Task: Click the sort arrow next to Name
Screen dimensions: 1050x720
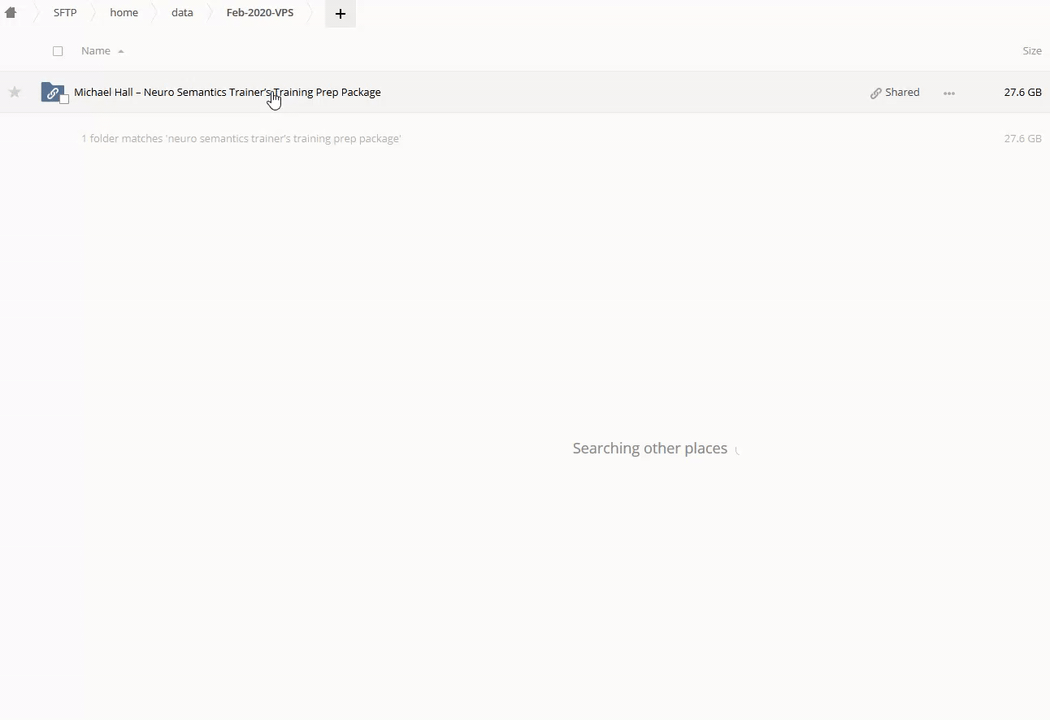Action: point(121,51)
